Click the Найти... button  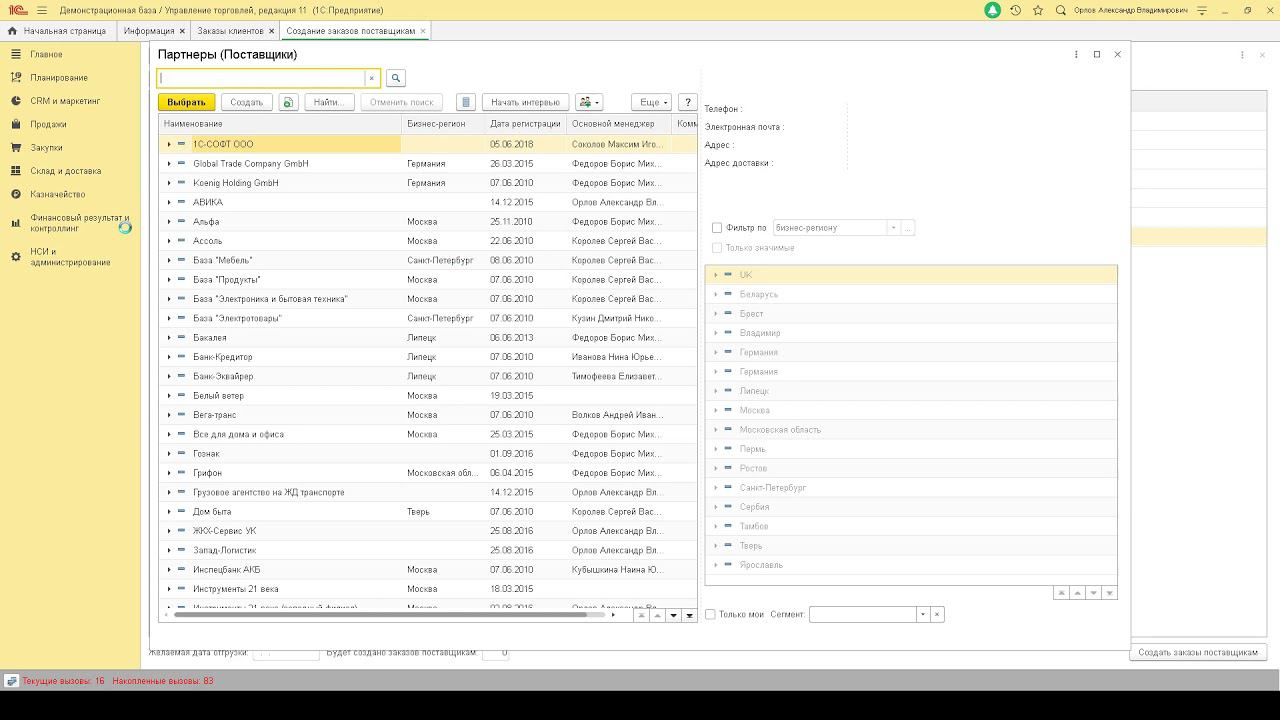tap(329, 102)
